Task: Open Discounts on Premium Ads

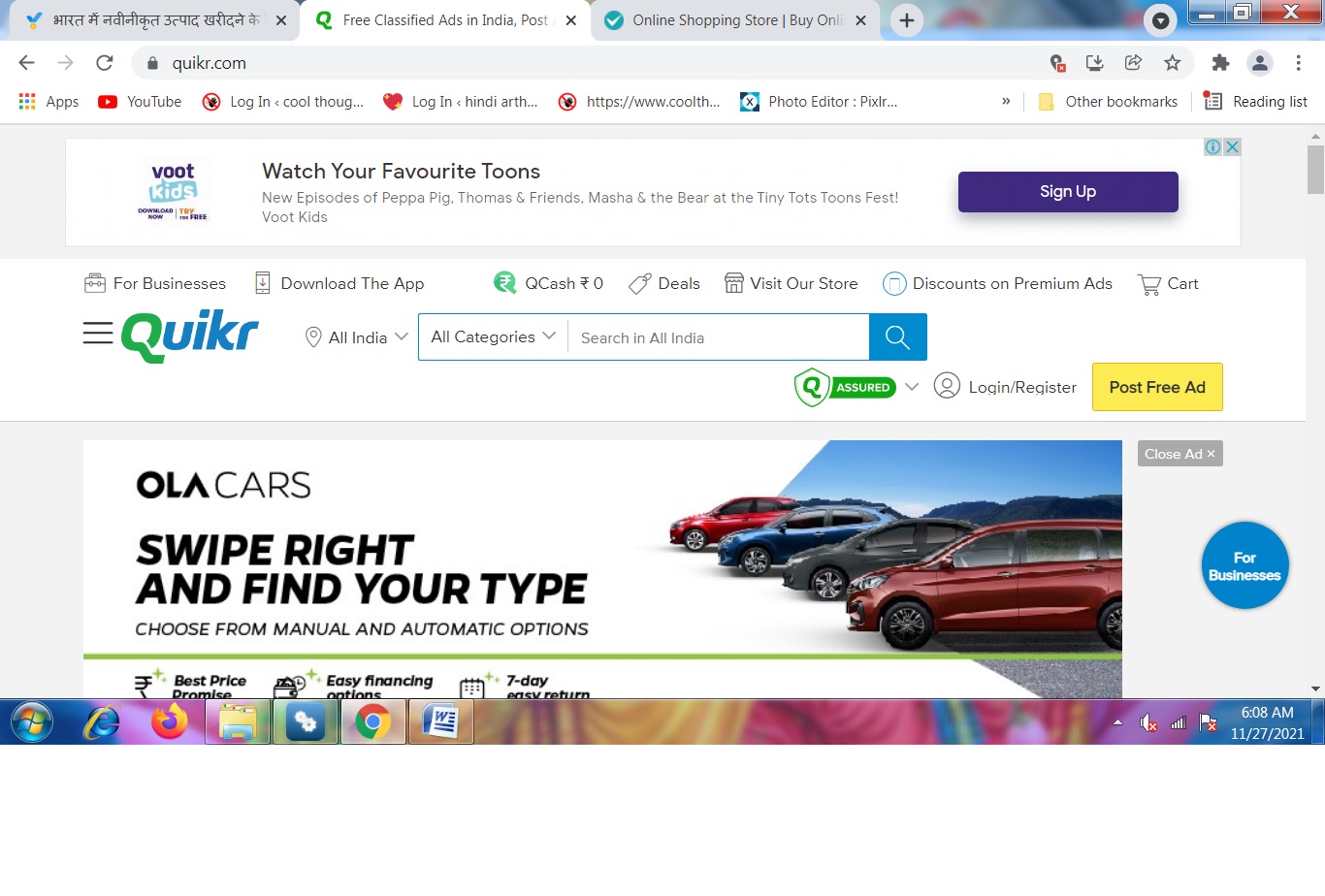Action: coord(998,284)
